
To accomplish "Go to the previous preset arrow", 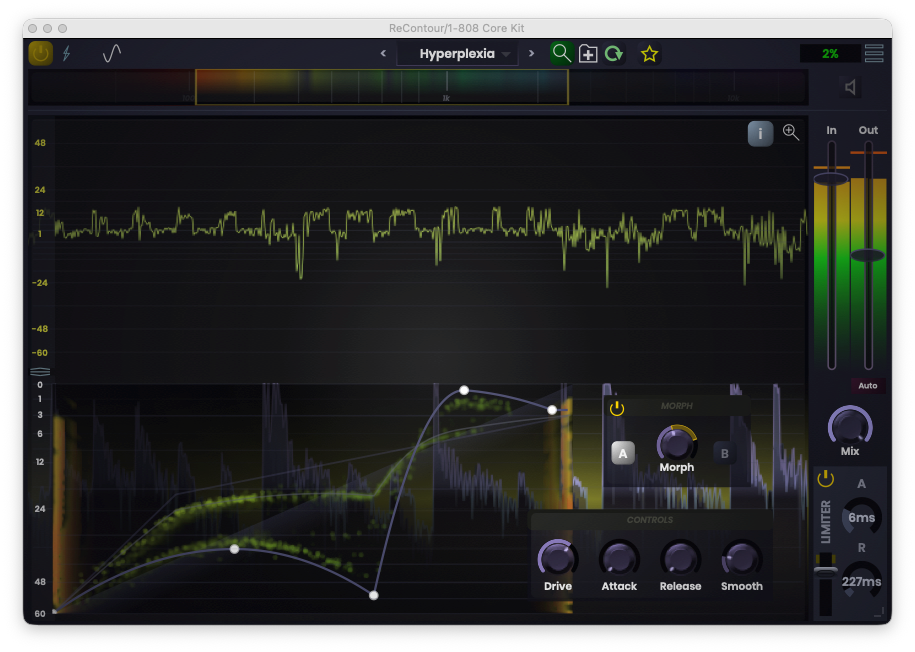I will click(x=383, y=54).
